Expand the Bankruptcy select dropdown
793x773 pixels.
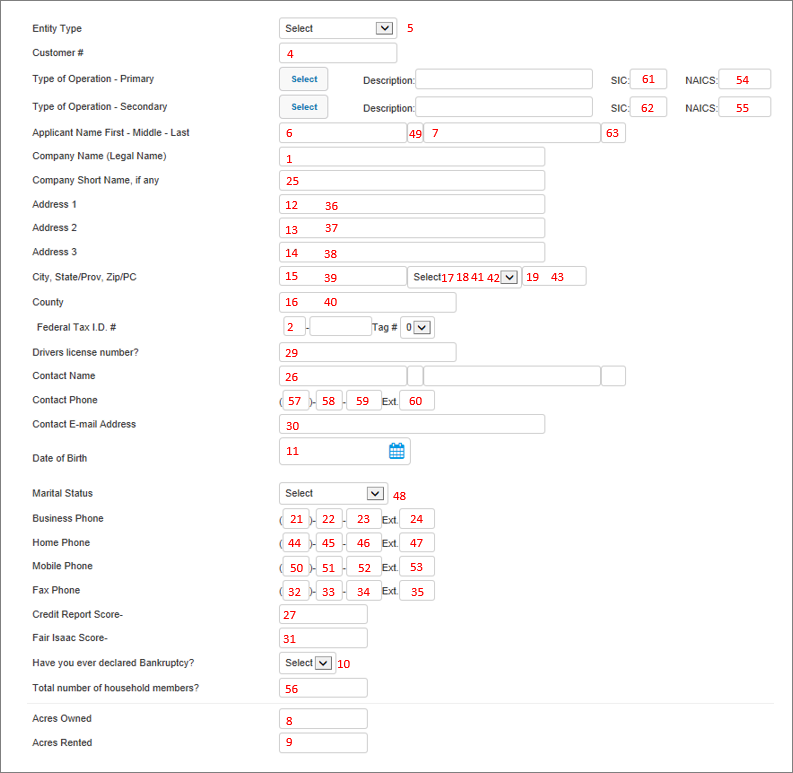pos(307,663)
